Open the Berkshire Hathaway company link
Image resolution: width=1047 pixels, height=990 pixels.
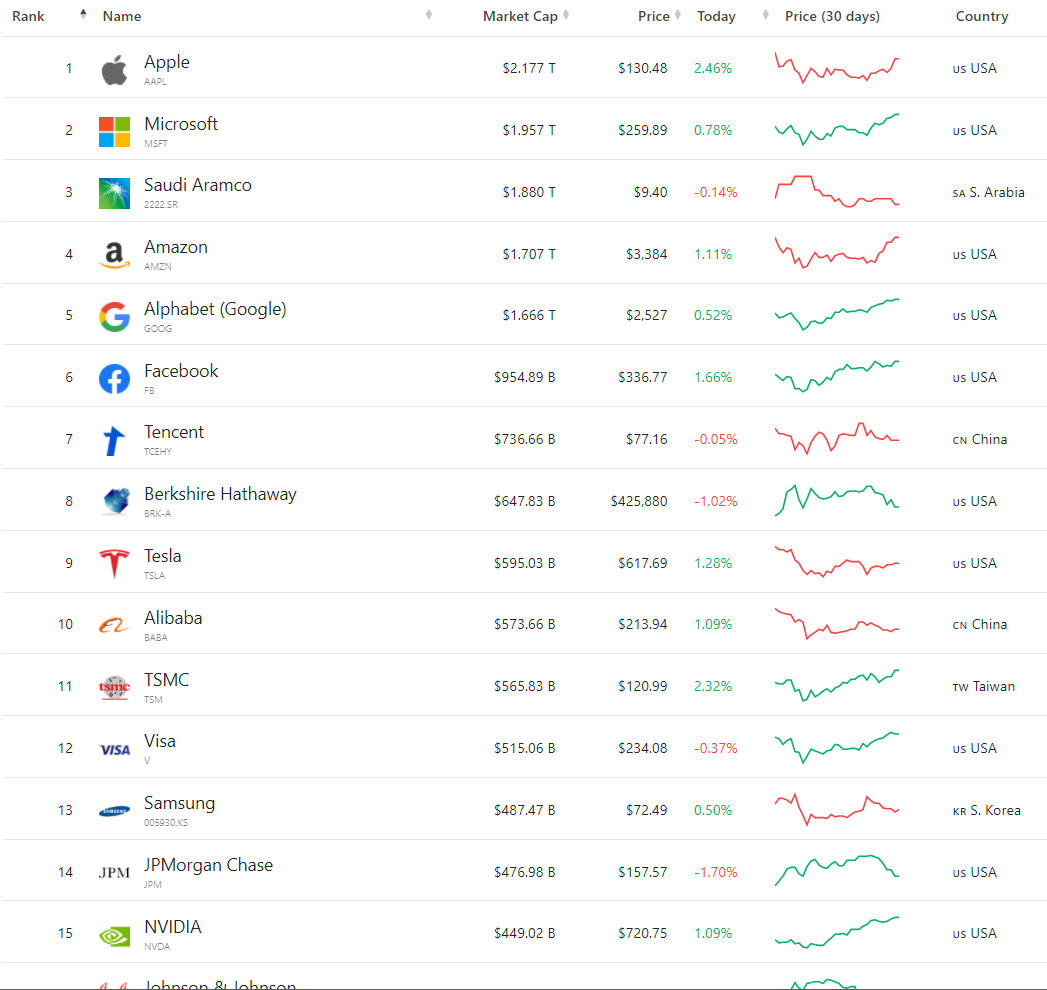(x=220, y=494)
